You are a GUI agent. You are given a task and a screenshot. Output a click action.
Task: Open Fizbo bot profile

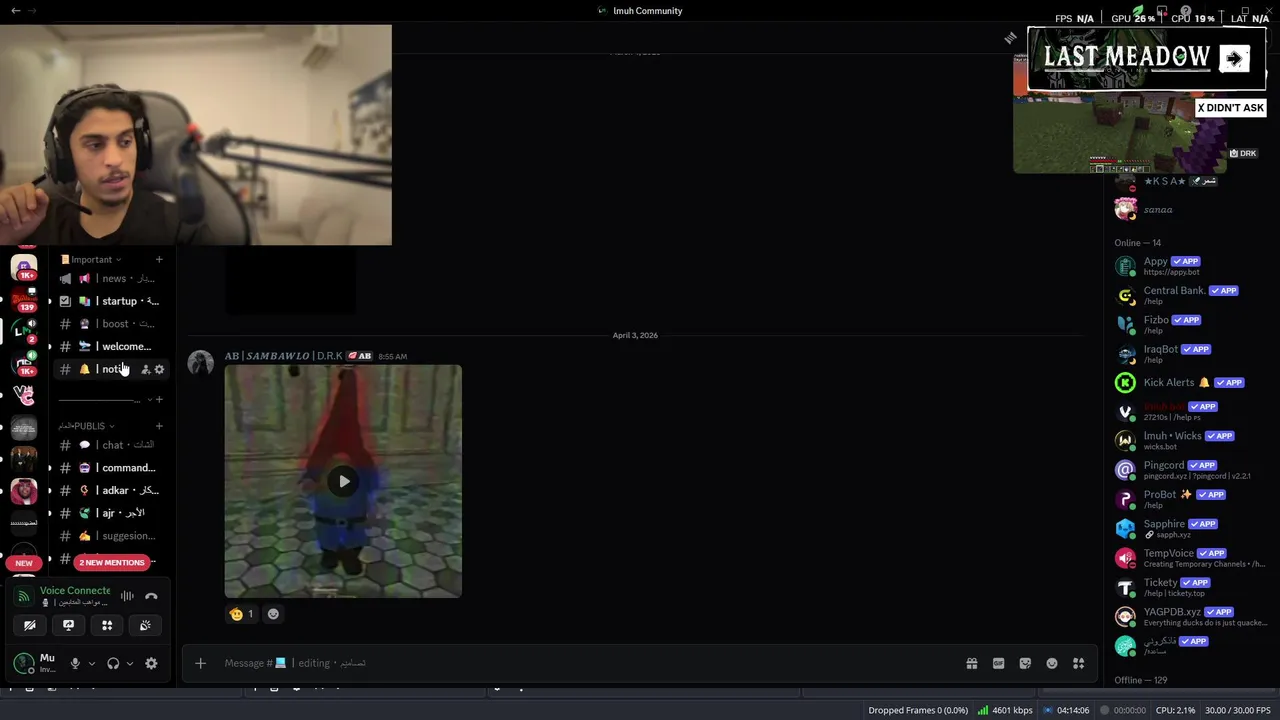coord(1190,324)
